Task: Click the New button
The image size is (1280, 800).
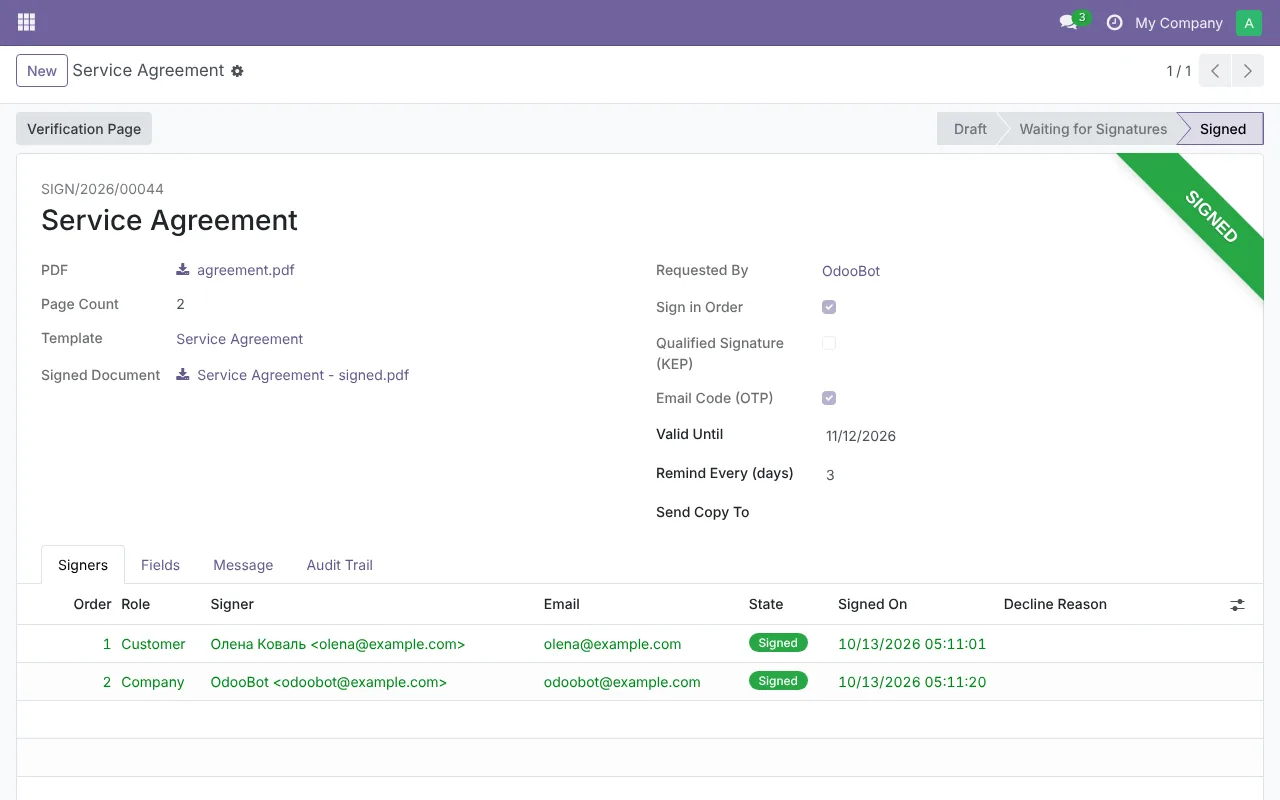Action: pos(42,71)
